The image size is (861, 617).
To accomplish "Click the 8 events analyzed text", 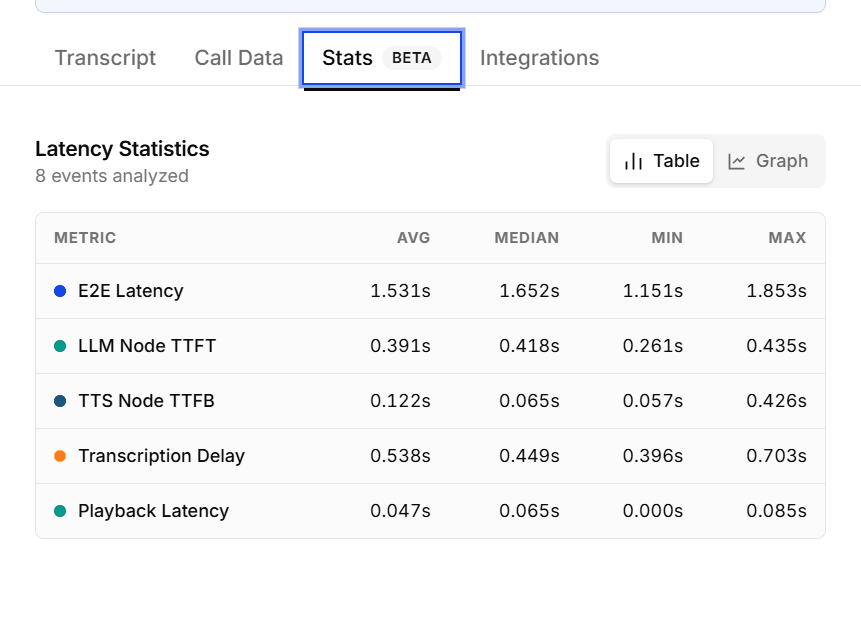I will click(112, 176).
